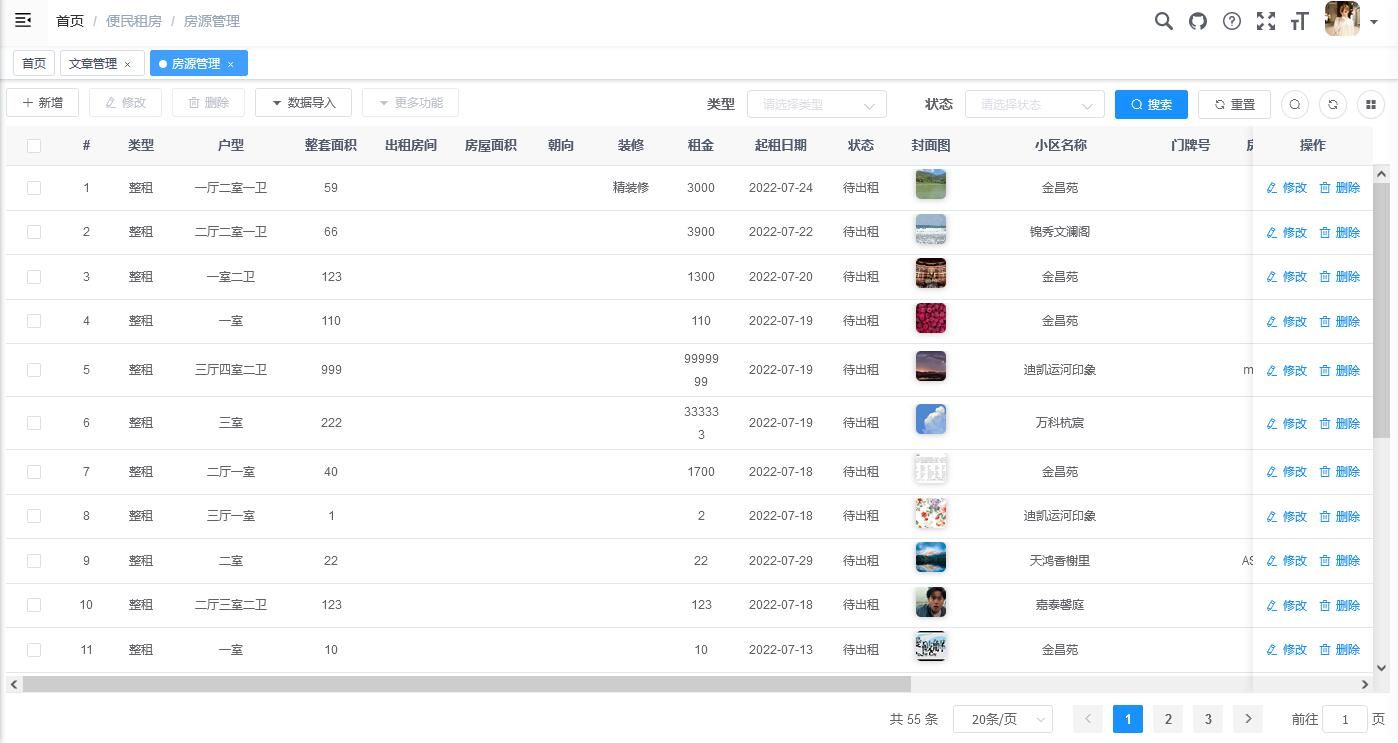
Task: Click the blue 搜索 button
Action: coord(1151,104)
